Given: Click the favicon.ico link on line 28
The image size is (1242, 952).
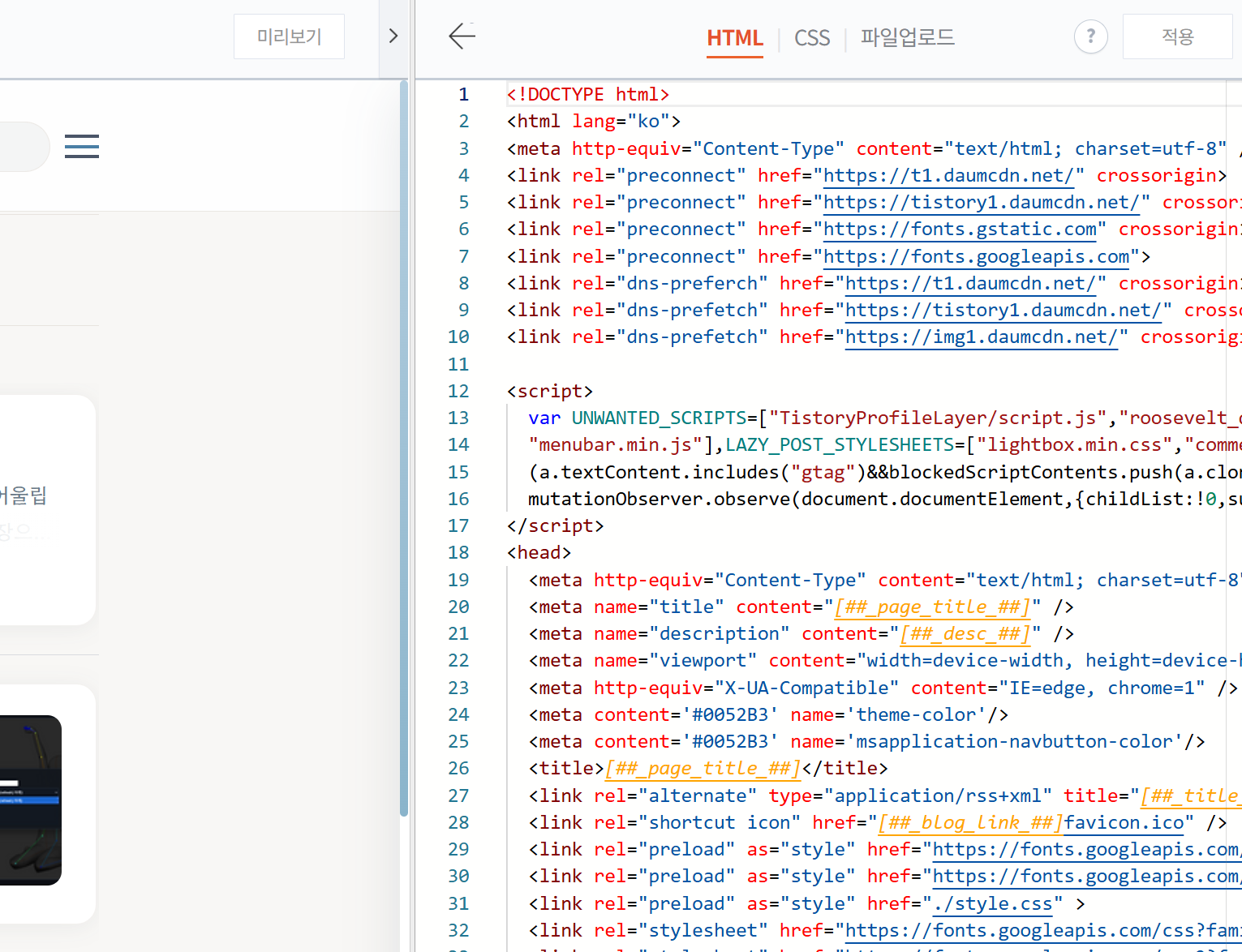Looking at the screenshot, I should tap(1124, 823).
